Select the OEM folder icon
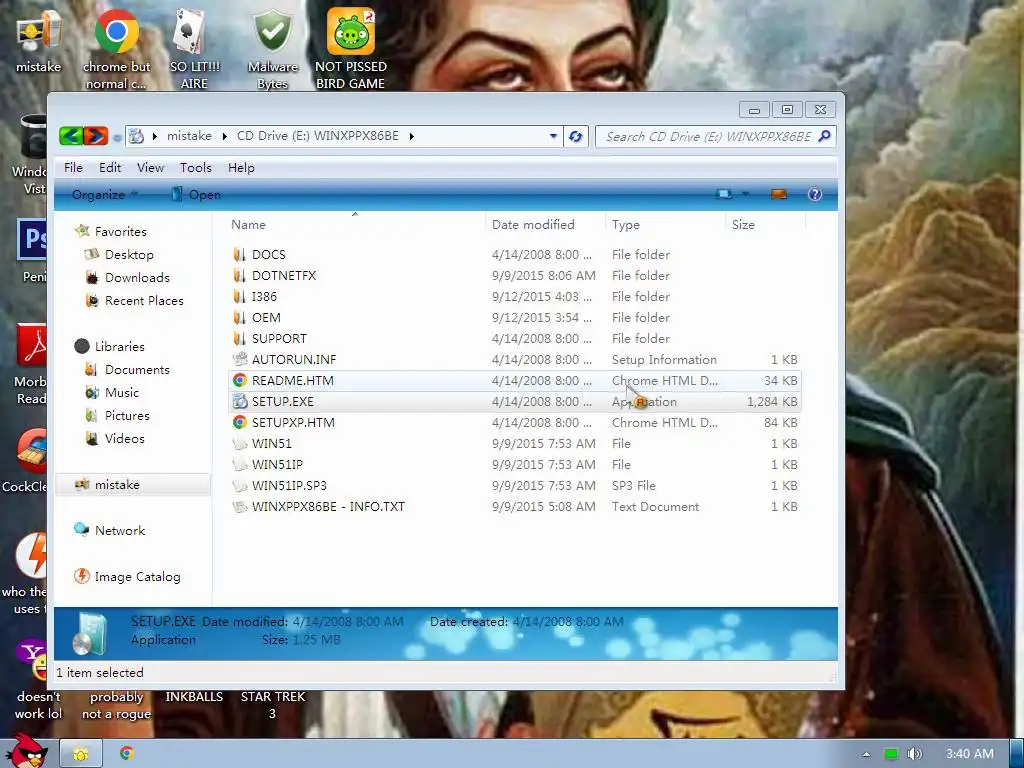This screenshot has height=768, width=1024. (240, 317)
